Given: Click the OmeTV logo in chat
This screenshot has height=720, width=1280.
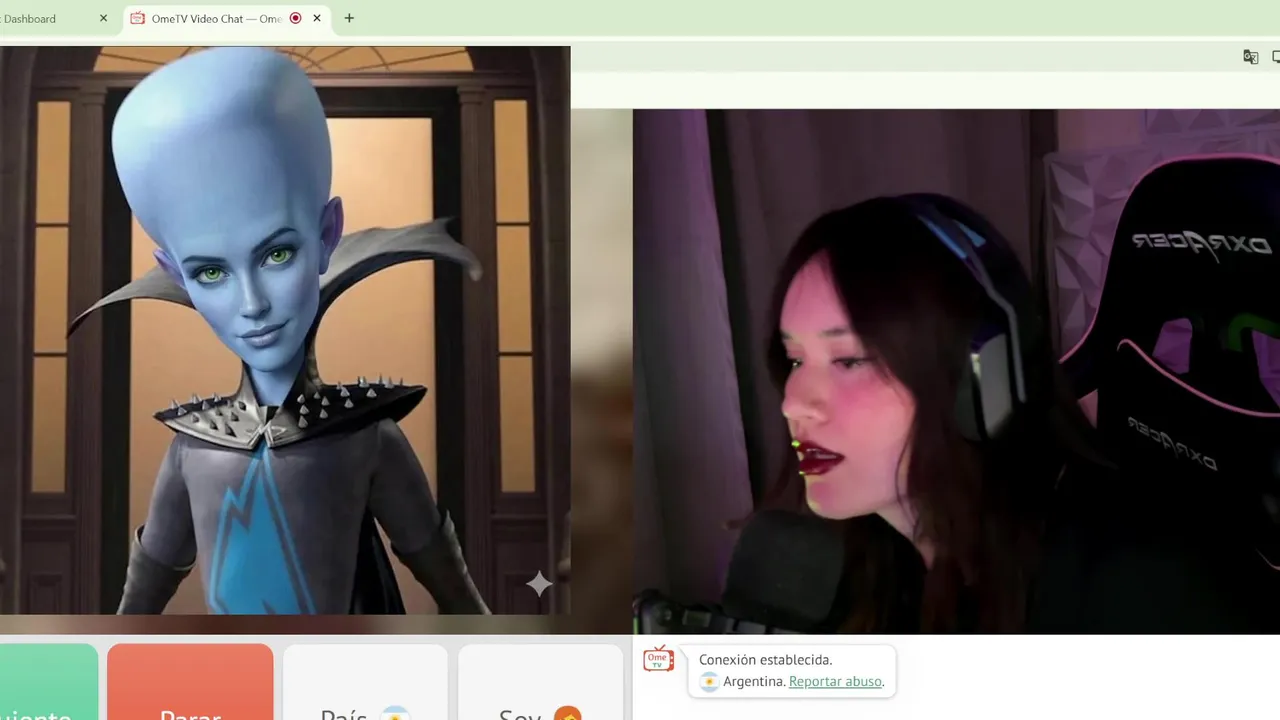Looking at the screenshot, I should (658, 659).
